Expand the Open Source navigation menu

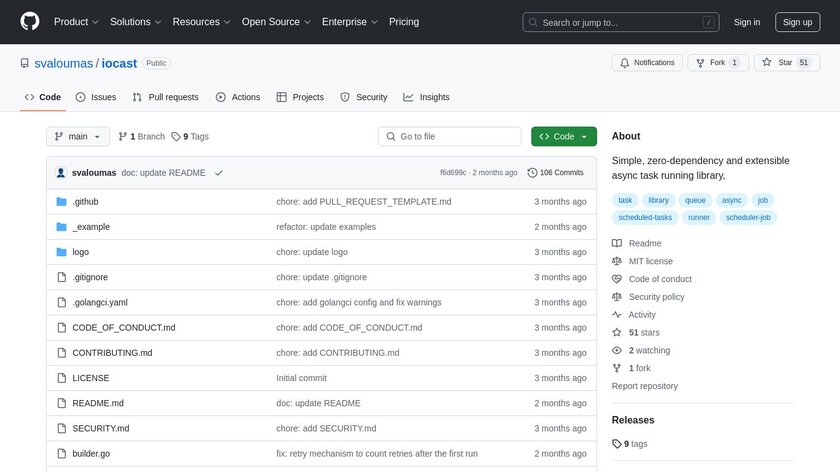tap(275, 22)
